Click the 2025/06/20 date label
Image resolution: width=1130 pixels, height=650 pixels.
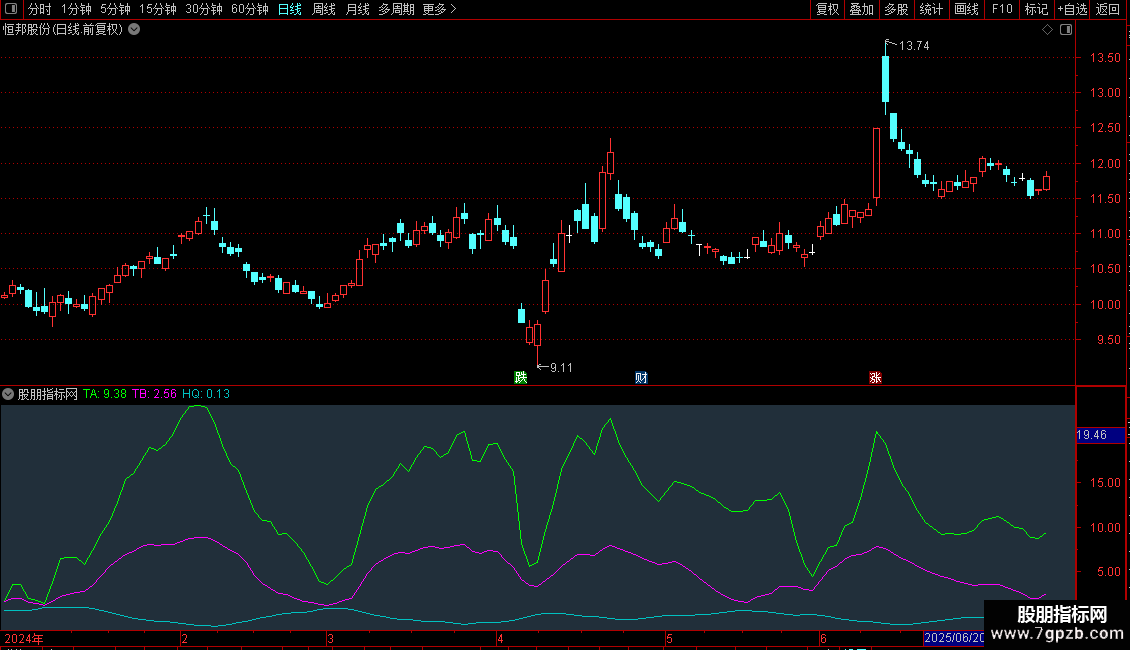[x=953, y=638]
